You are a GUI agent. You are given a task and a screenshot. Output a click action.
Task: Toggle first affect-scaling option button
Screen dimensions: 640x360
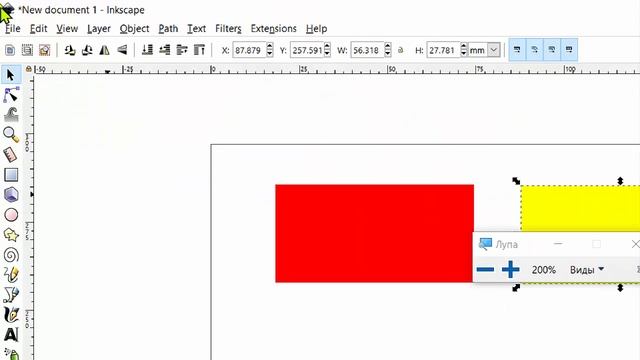pos(517,50)
